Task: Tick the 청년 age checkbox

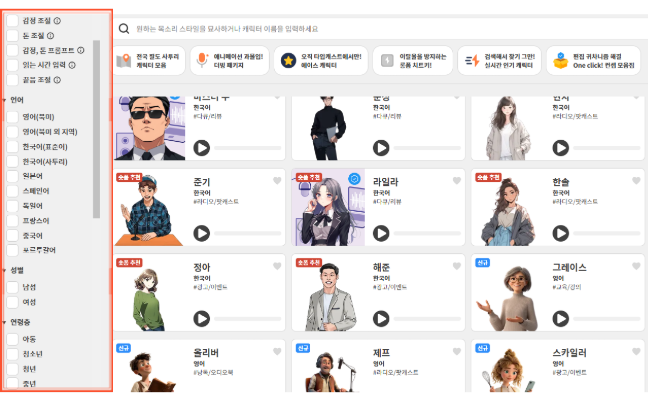Action: tap(12, 369)
